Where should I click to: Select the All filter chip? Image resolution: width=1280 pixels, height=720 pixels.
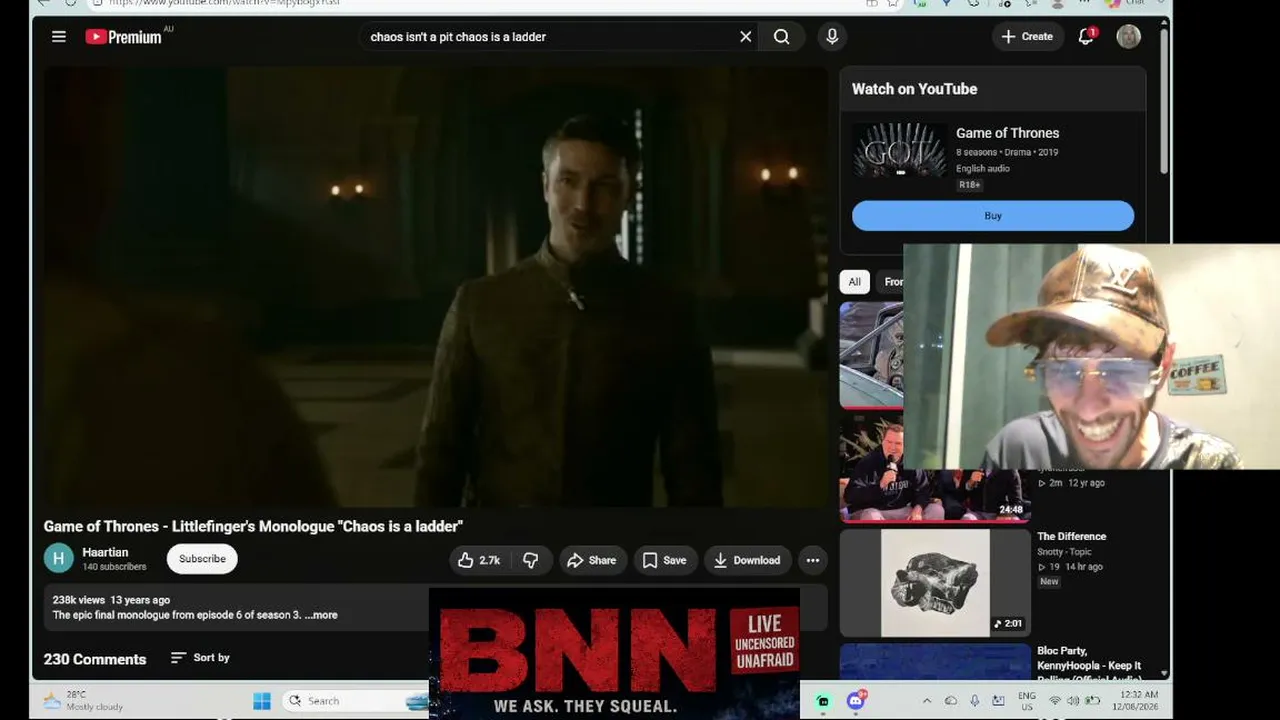[854, 282]
